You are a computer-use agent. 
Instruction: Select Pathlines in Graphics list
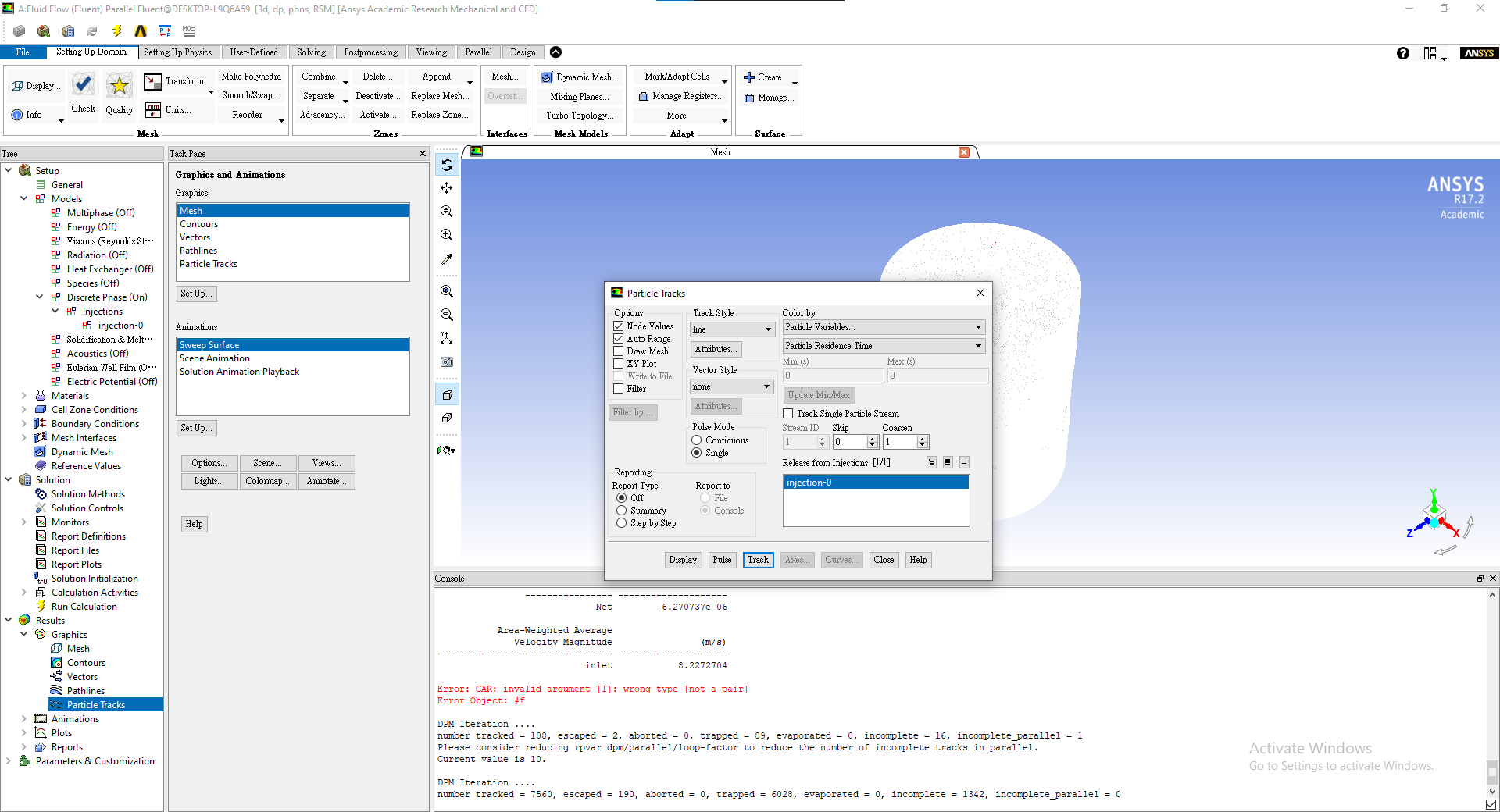coord(198,251)
